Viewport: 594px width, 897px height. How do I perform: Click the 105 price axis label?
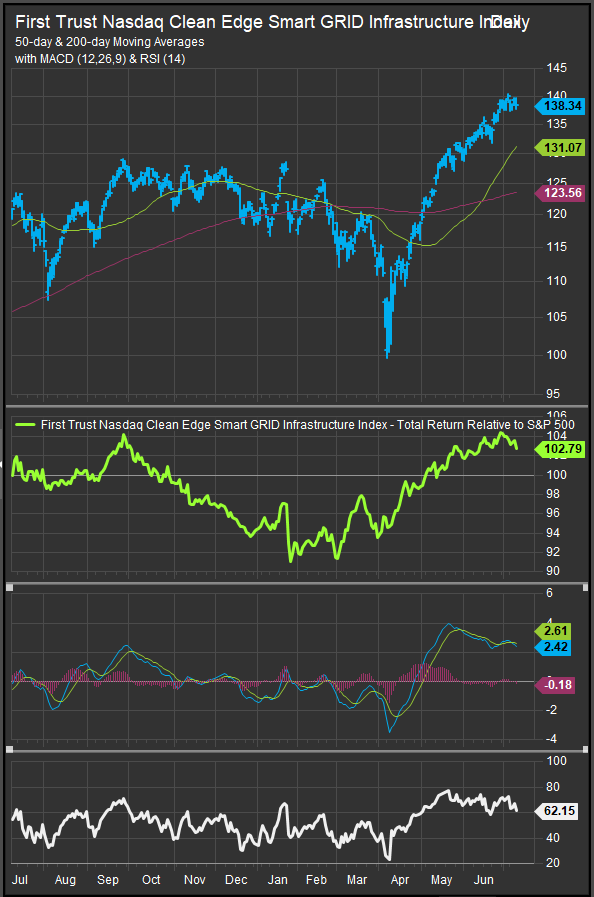click(x=557, y=316)
